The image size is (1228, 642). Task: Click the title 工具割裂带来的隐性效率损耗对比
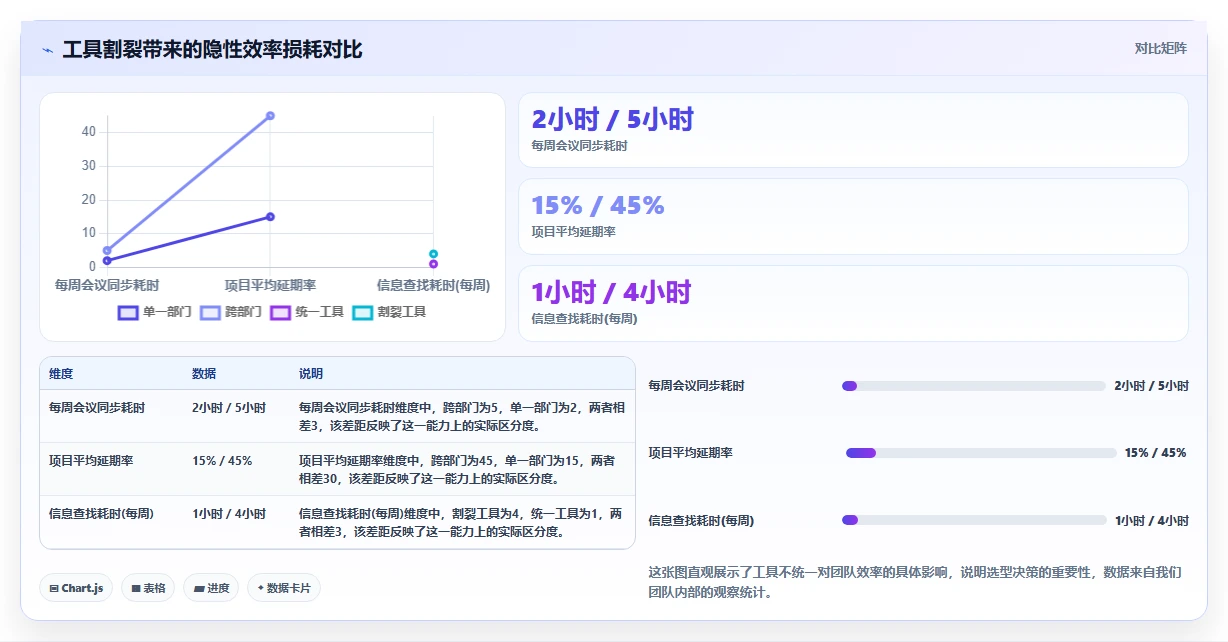tap(212, 49)
